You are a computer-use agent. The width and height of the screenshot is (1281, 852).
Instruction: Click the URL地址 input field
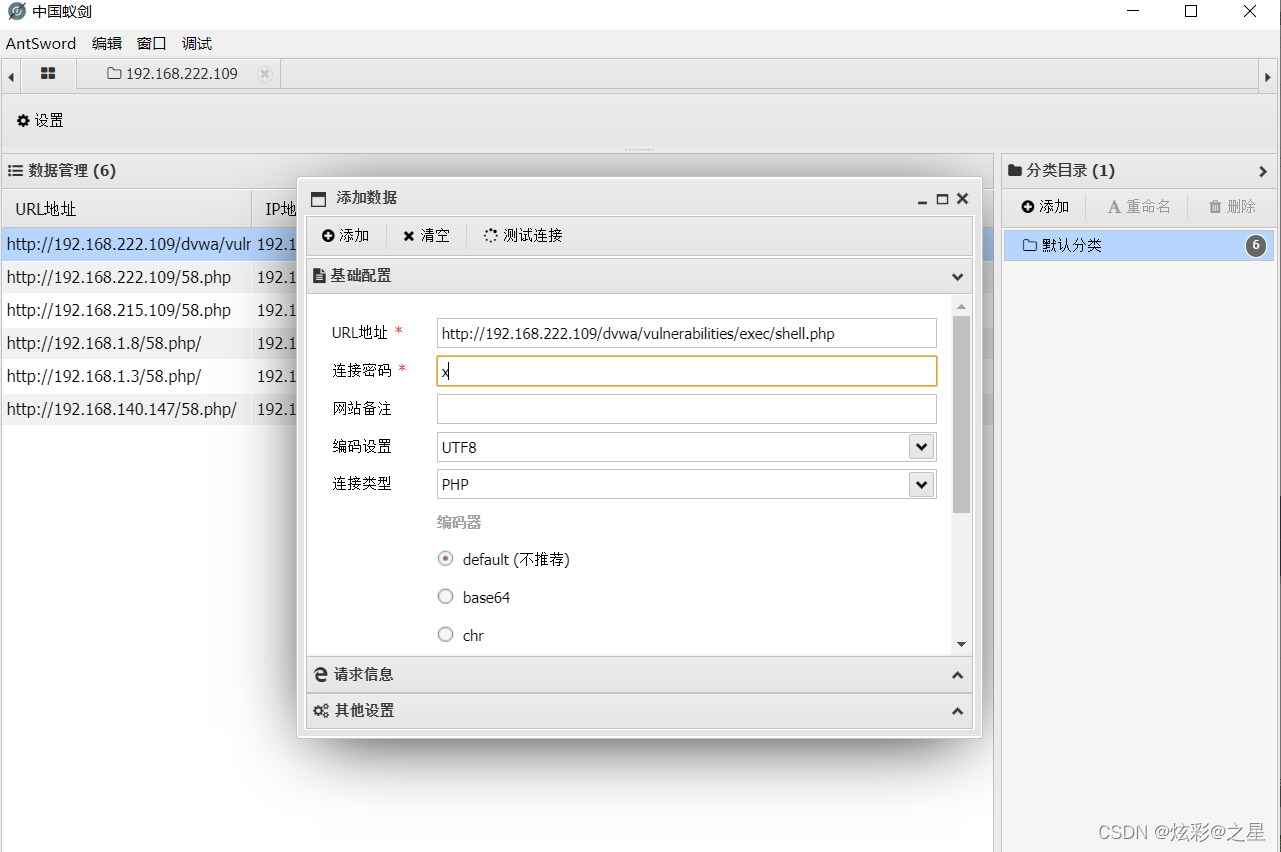687,334
